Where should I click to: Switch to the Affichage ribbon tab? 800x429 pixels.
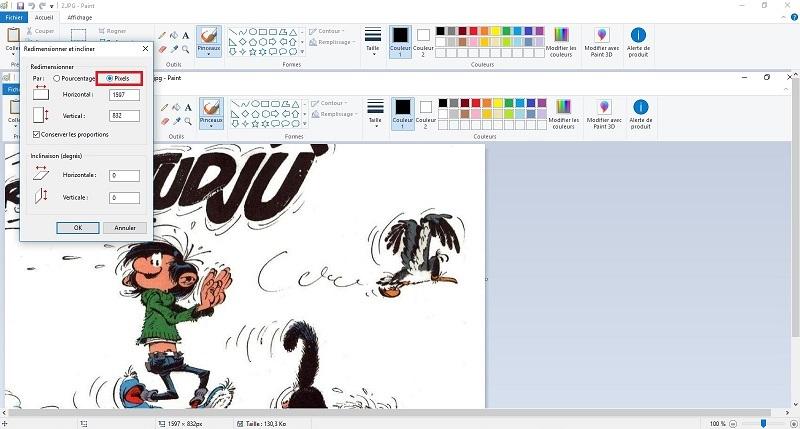80,17
